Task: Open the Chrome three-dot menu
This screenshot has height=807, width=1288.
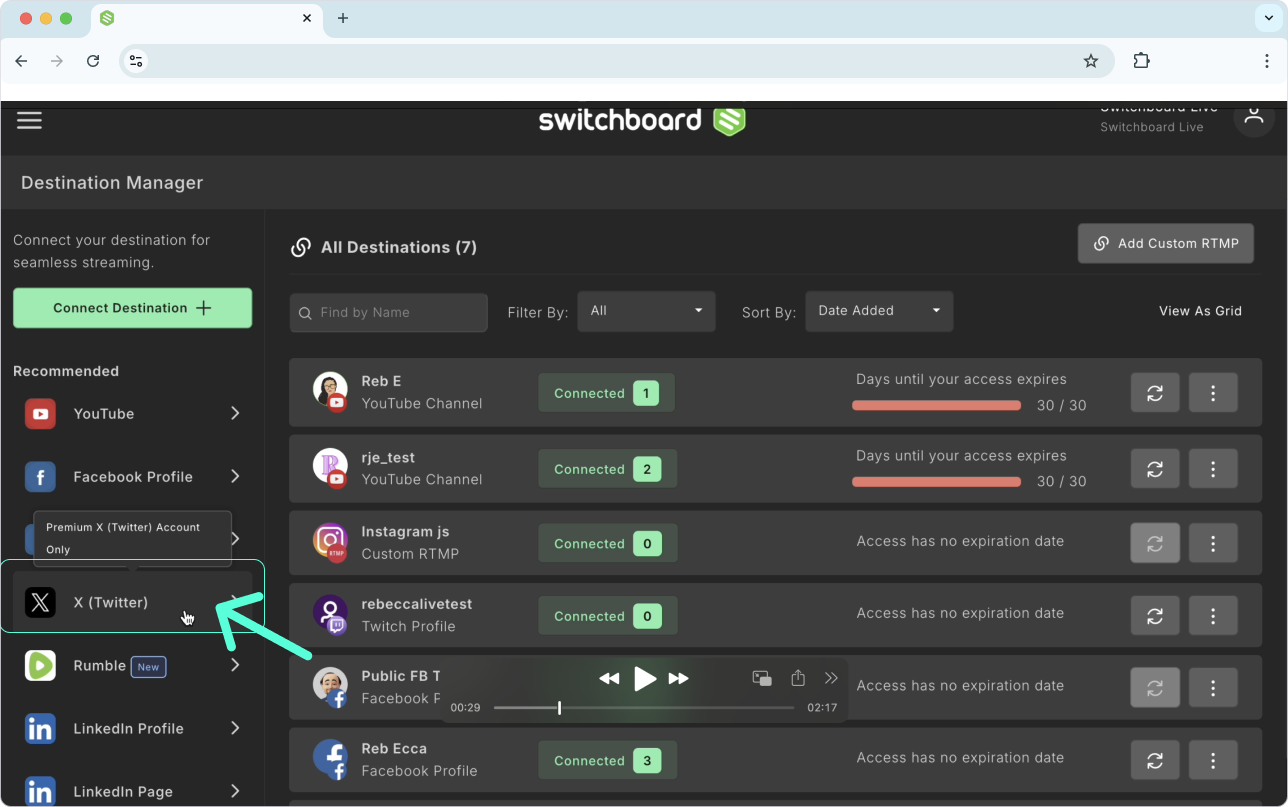Action: click(1267, 61)
